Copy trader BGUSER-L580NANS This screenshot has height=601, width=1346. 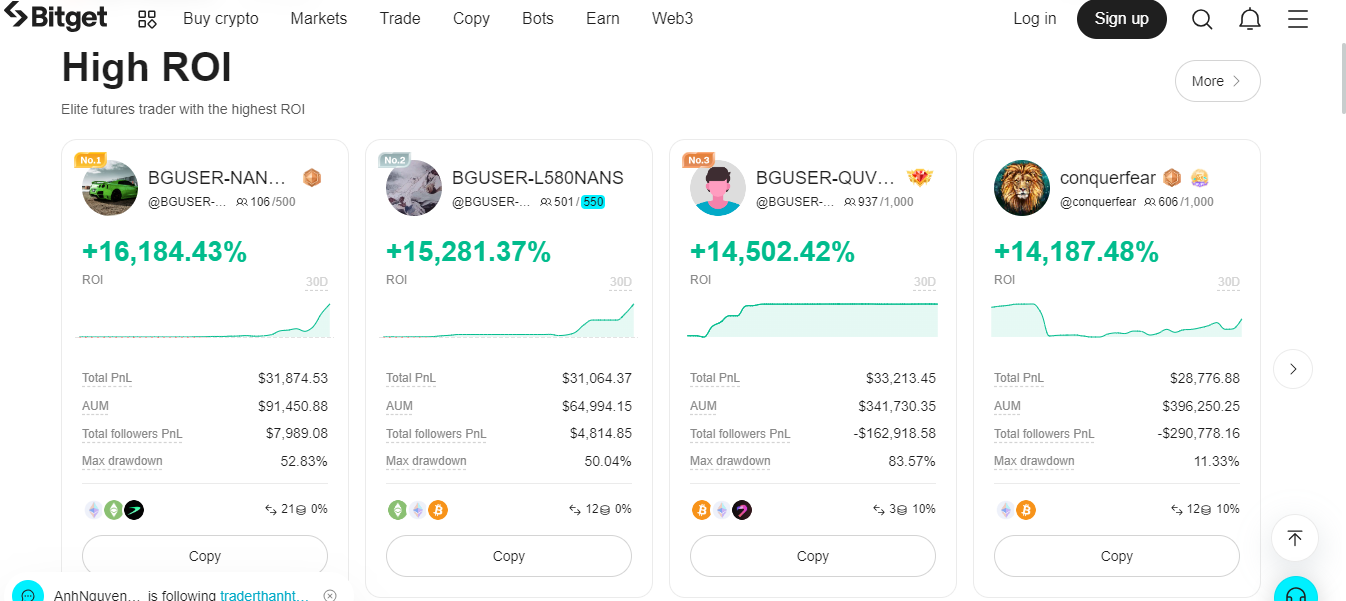tap(509, 556)
